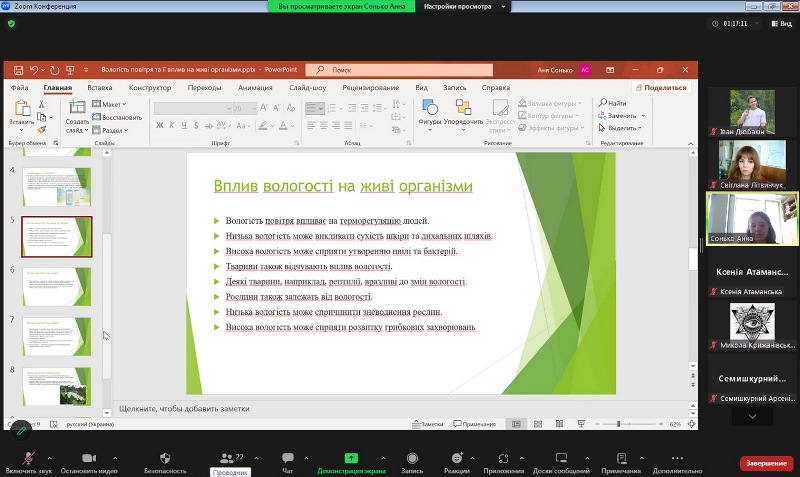This screenshot has width=800, height=477.
Task: Open the Анимация ribbon tab
Action: 255,87
